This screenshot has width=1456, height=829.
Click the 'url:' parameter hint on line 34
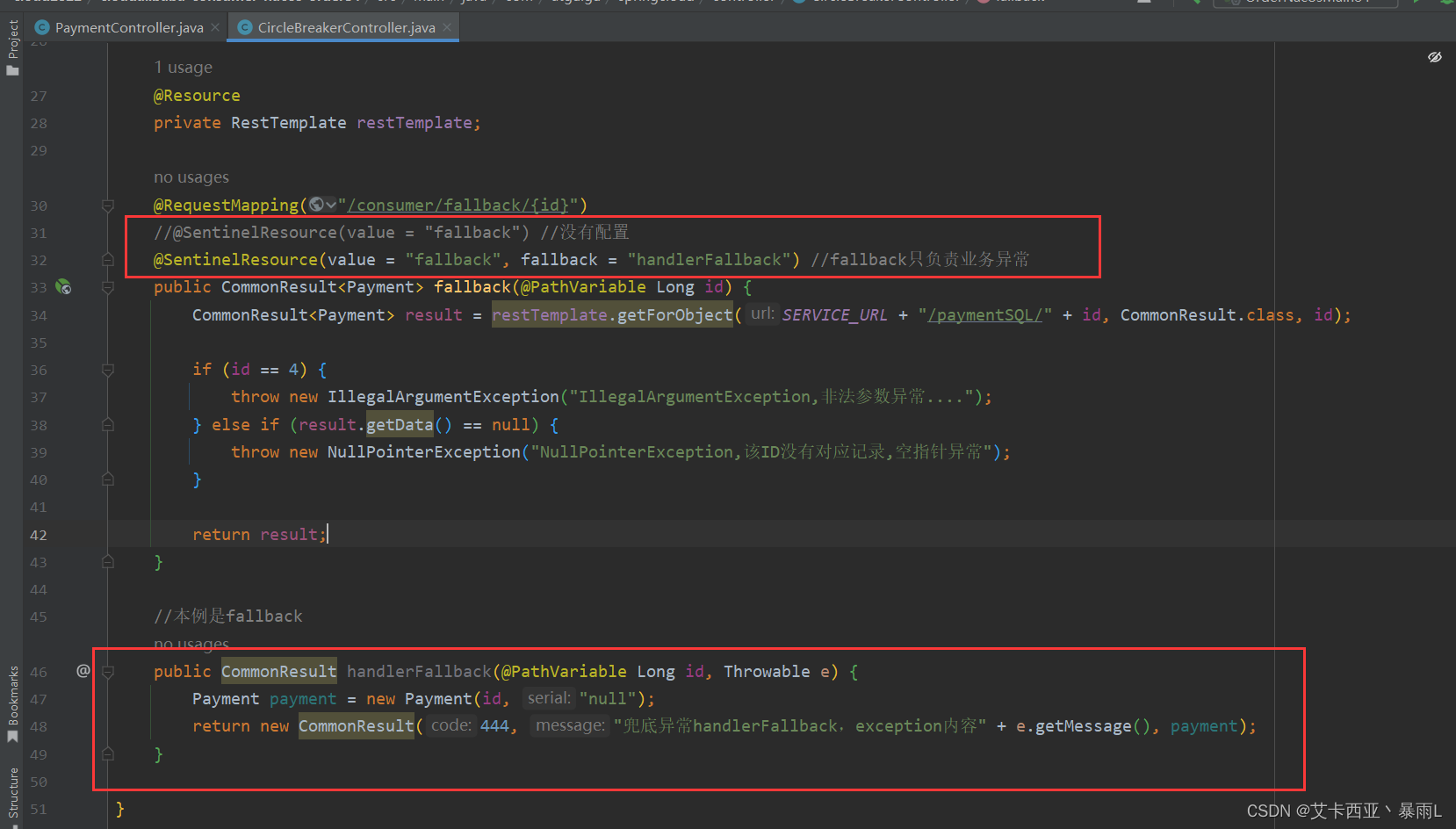coord(762,314)
